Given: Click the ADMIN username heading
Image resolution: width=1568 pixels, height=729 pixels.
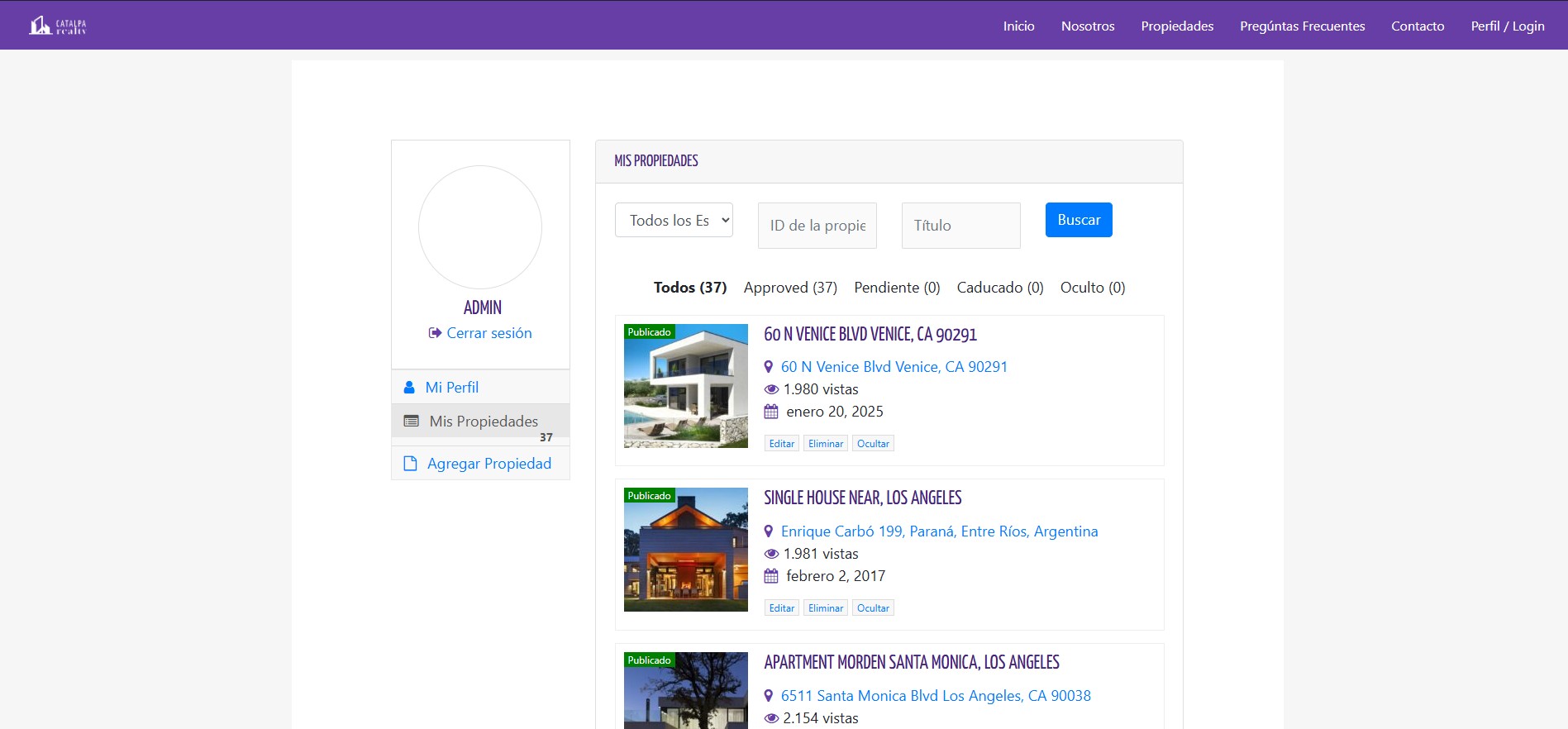Looking at the screenshot, I should (x=483, y=307).
